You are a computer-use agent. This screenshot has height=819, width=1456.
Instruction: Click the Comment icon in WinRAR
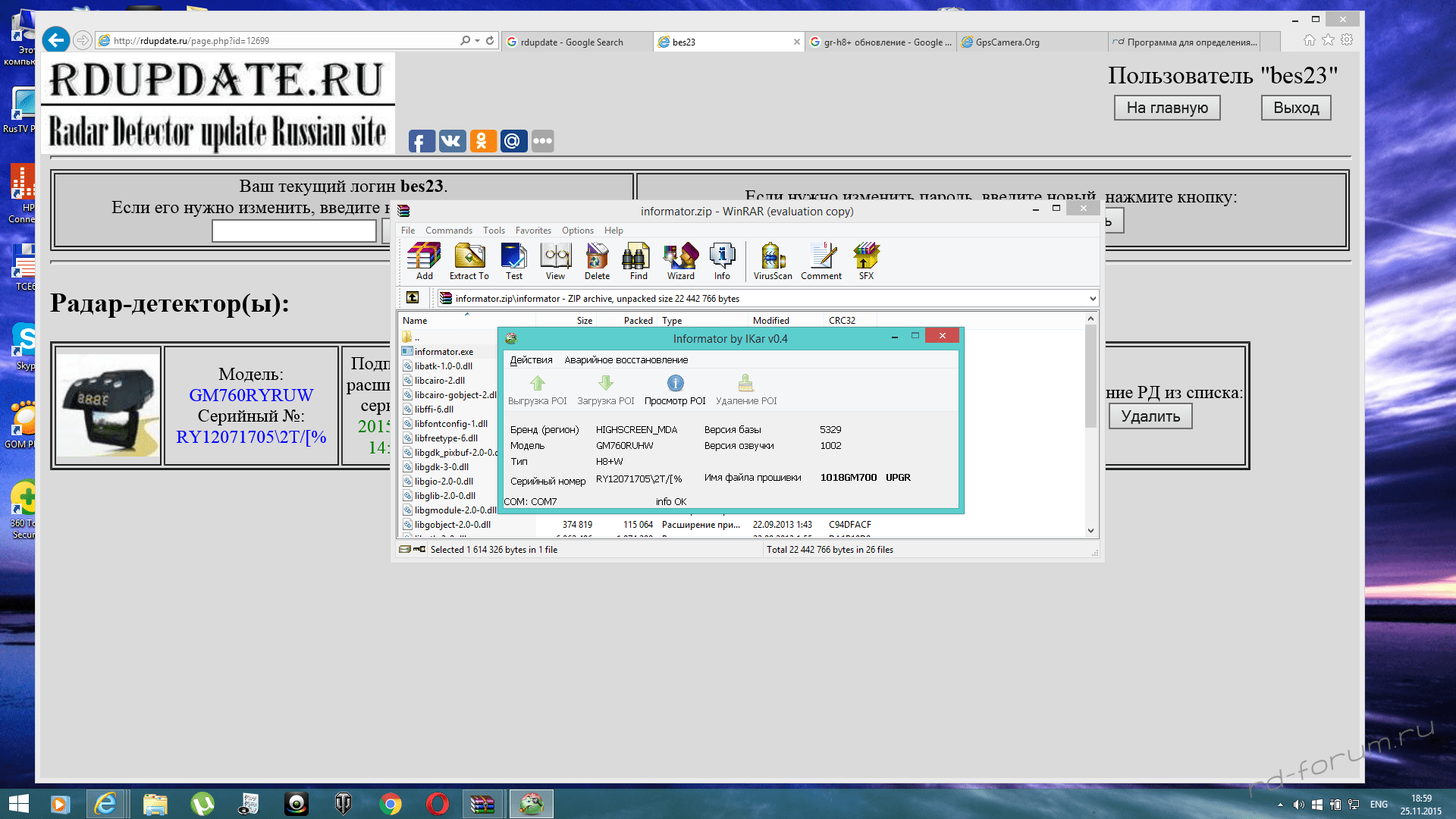pos(821,262)
